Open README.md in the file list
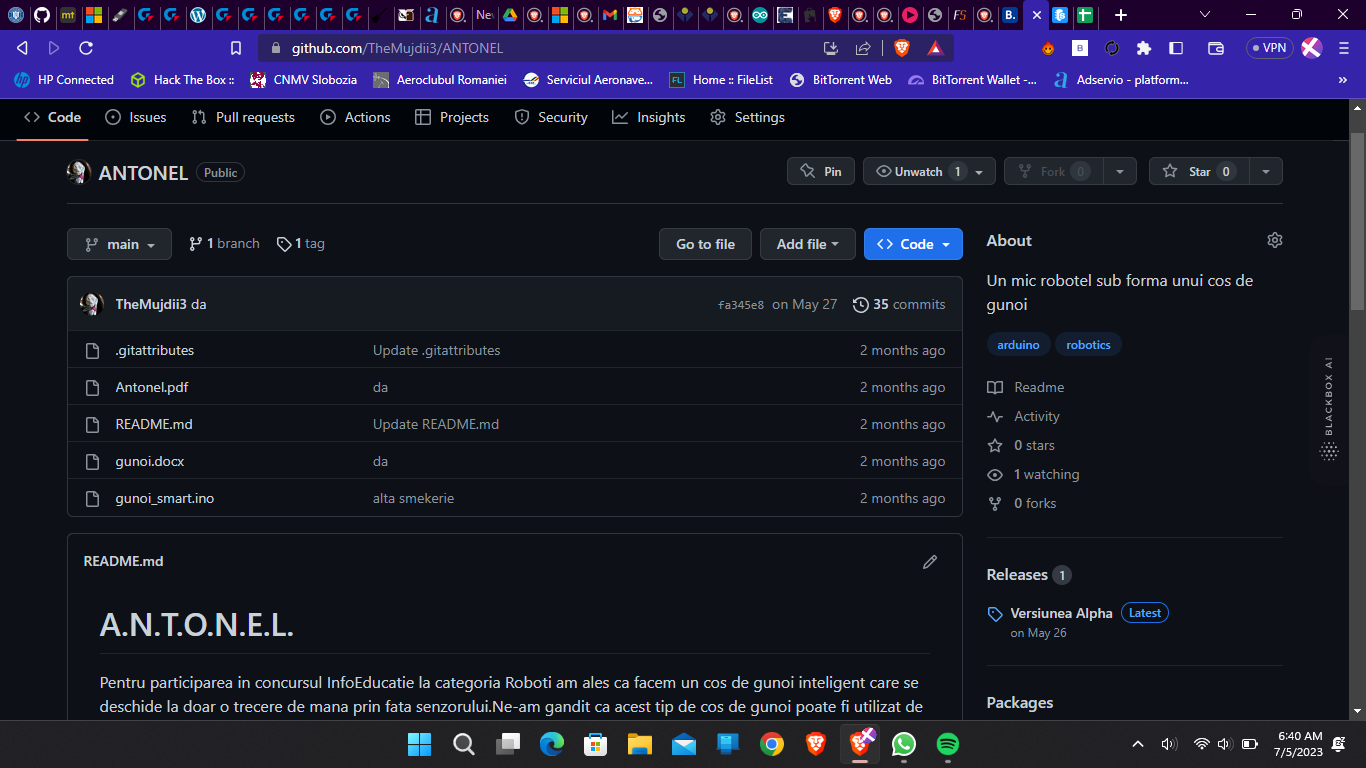Screen dimensions: 1366x768 (x=154, y=424)
